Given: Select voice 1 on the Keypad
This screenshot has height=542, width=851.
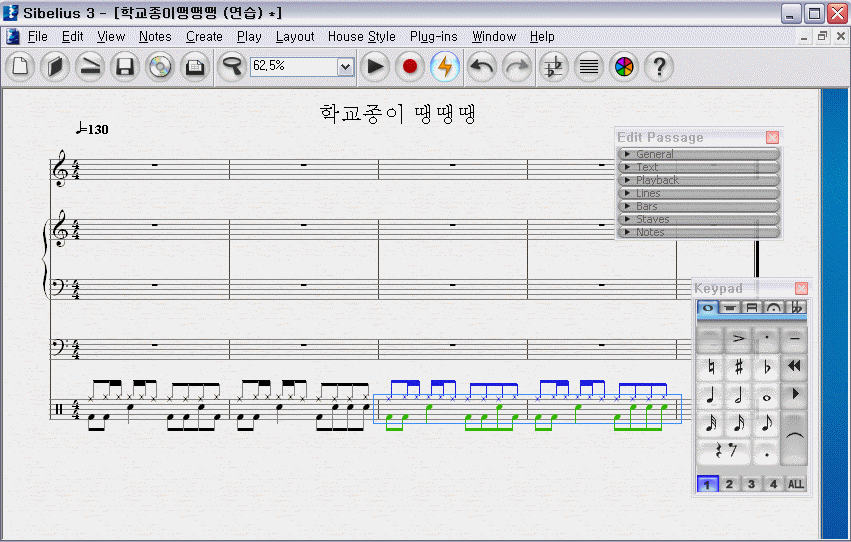Looking at the screenshot, I should [x=707, y=484].
